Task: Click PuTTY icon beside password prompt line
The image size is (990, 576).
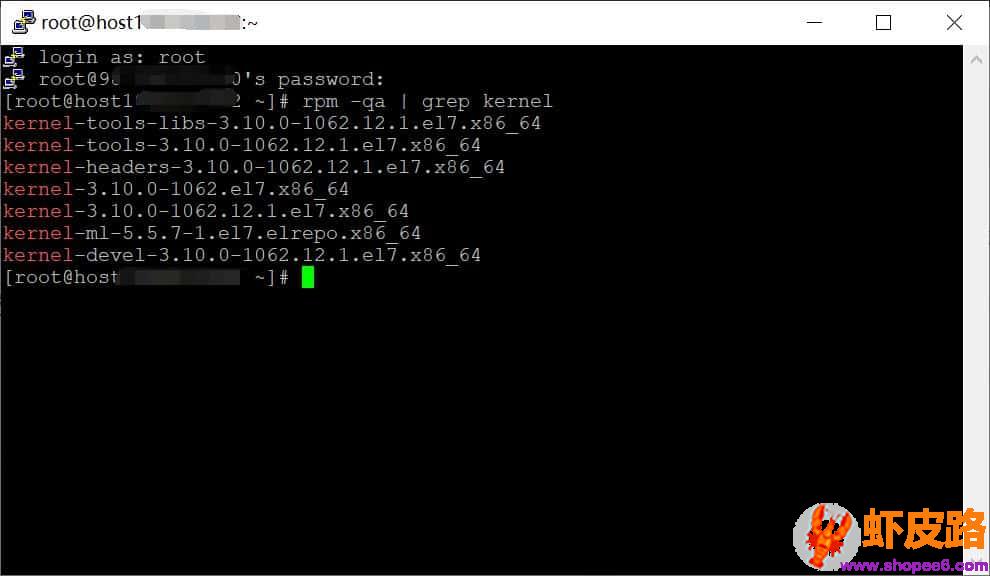Action: pos(14,79)
